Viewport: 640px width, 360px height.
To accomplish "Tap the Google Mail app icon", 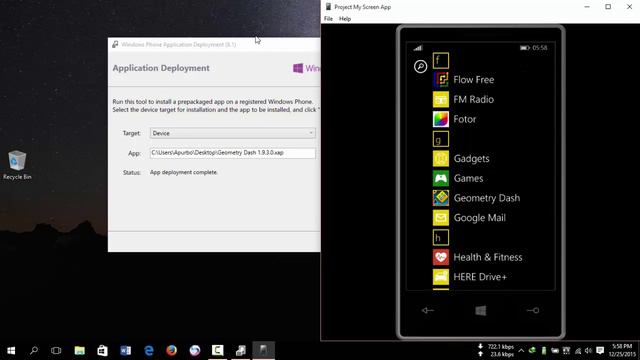I will (x=441, y=218).
